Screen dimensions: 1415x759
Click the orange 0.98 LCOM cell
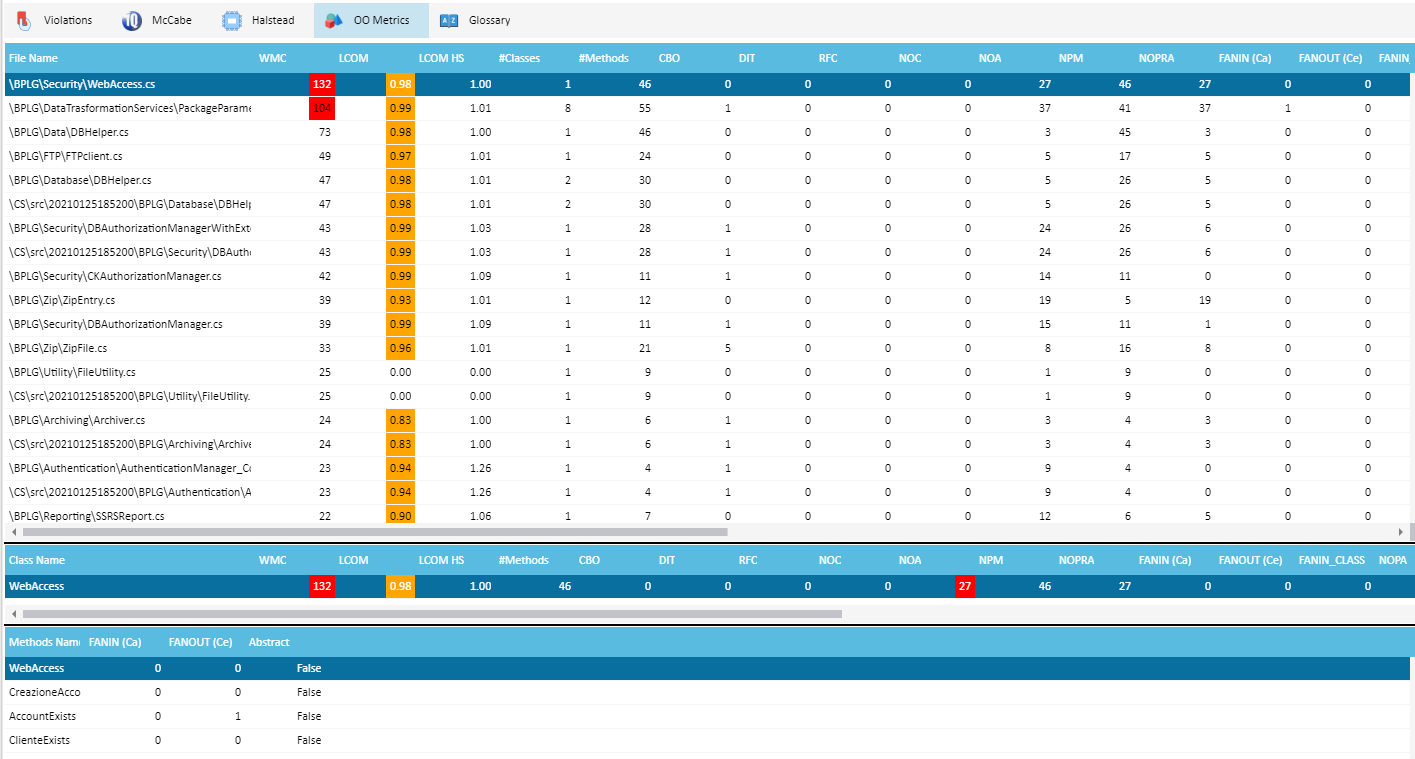[x=400, y=85]
